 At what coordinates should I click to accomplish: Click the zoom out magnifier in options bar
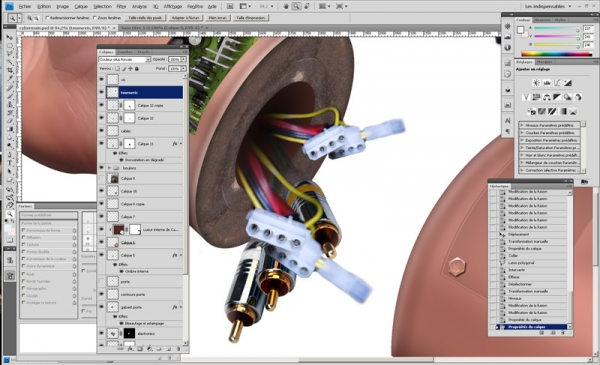36,18
